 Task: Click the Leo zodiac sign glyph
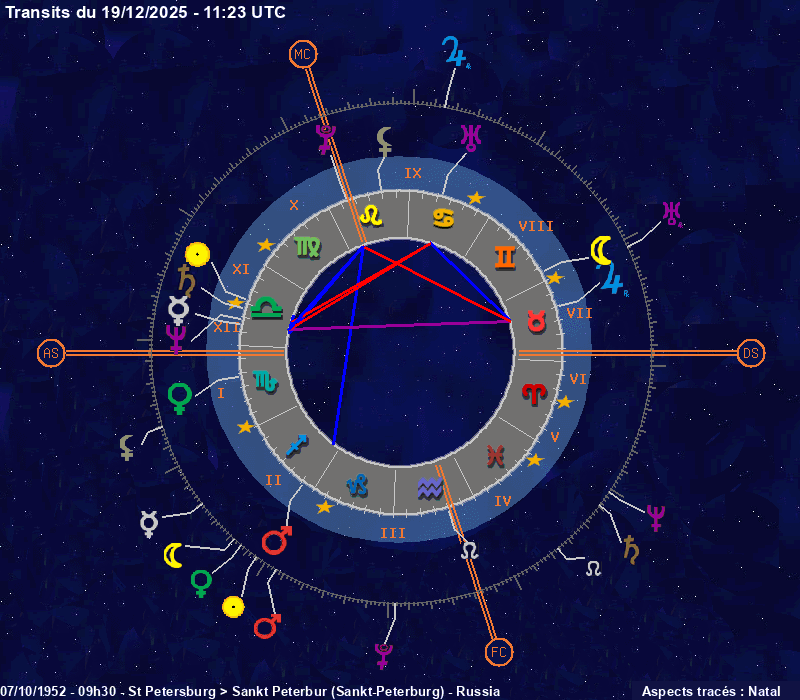371,214
